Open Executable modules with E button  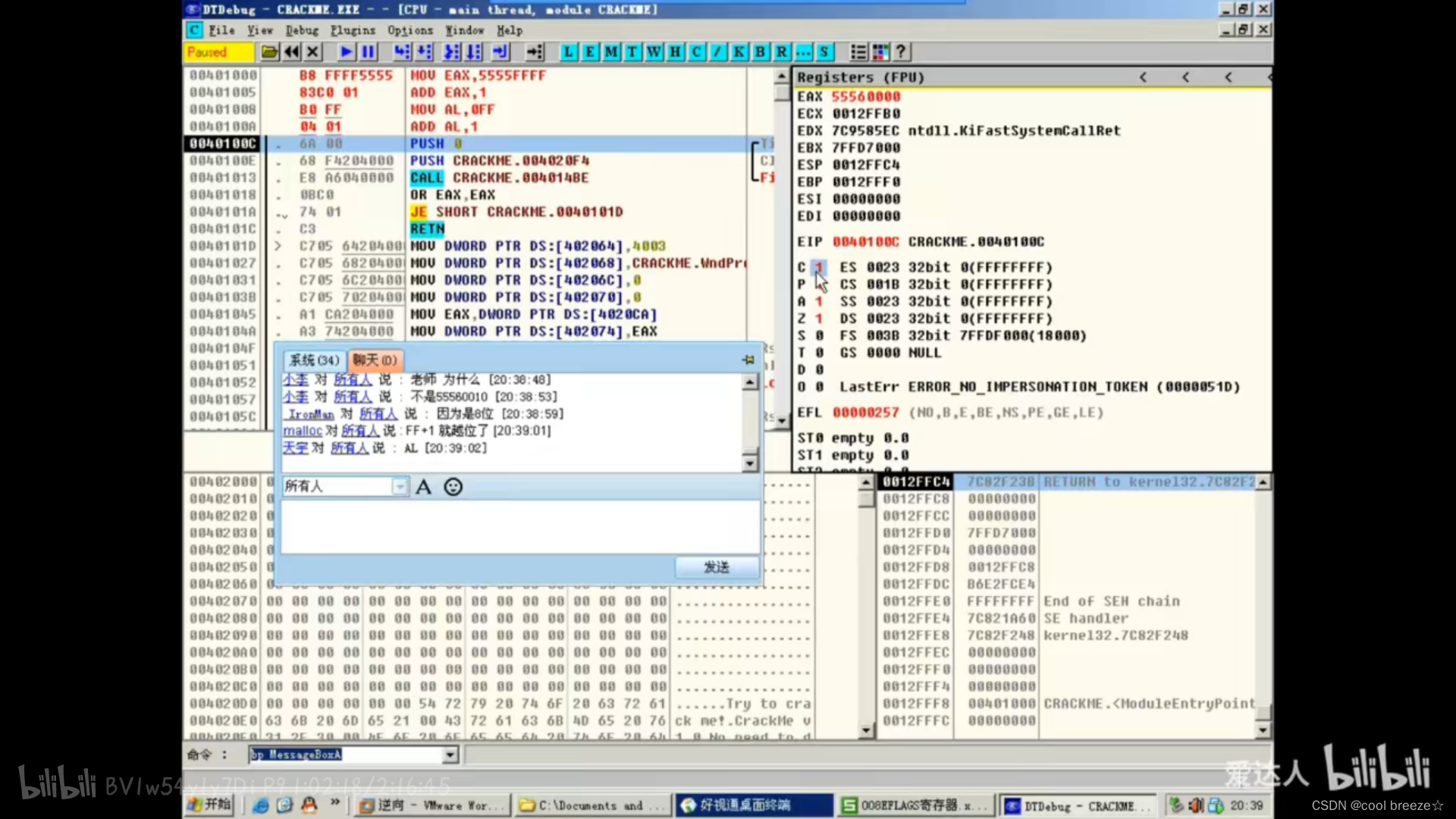tap(590, 52)
